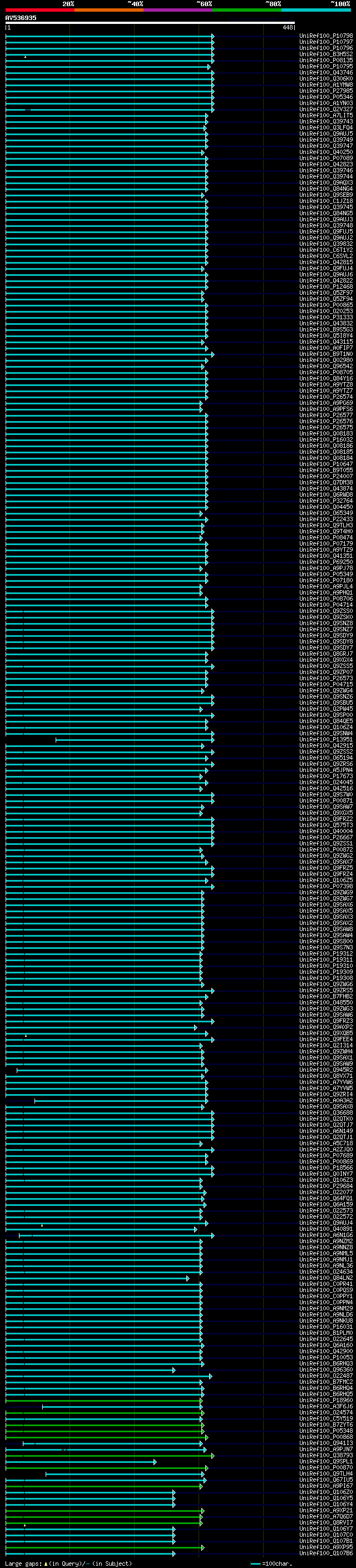Select hit label UniRef100_P22433
Image resolution: width=356 pixels, height=1568 pixels.
(326, 519)
